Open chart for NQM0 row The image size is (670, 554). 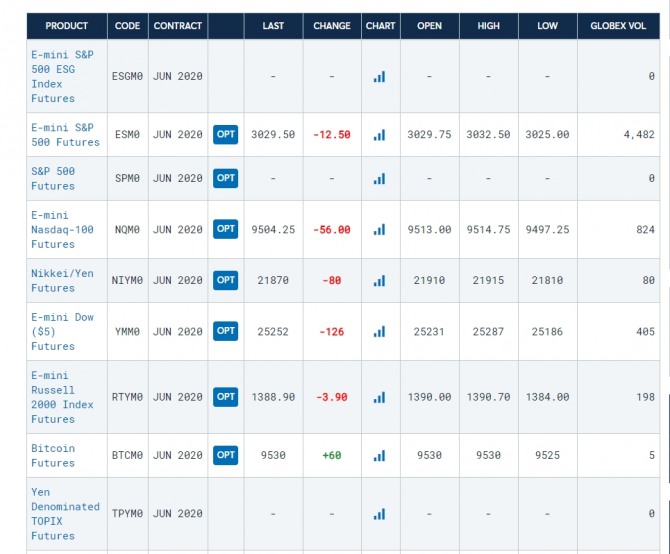(x=379, y=229)
